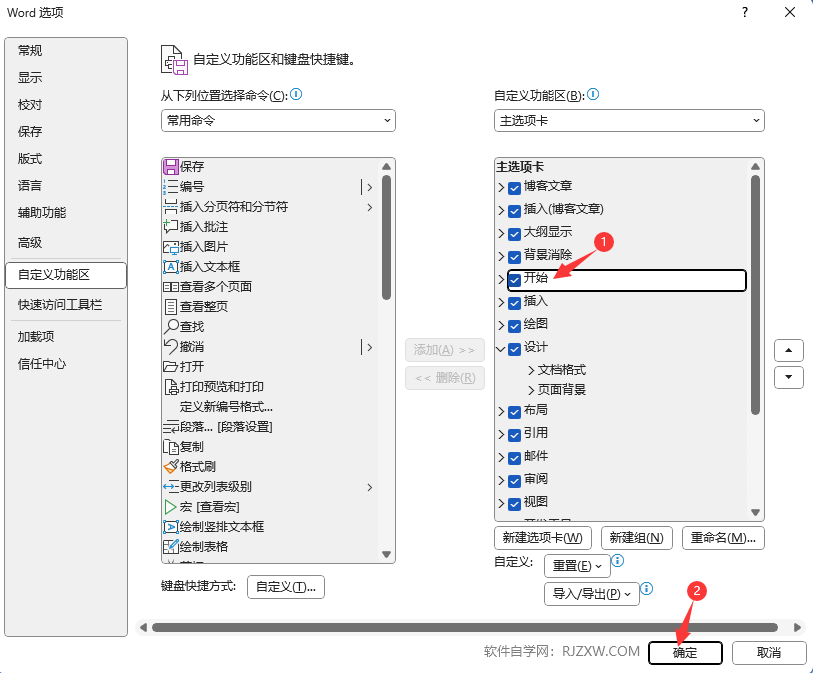Screen dimensions: 813x673
Task: Open the 常用命令 dropdown
Action: pos(278,120)
